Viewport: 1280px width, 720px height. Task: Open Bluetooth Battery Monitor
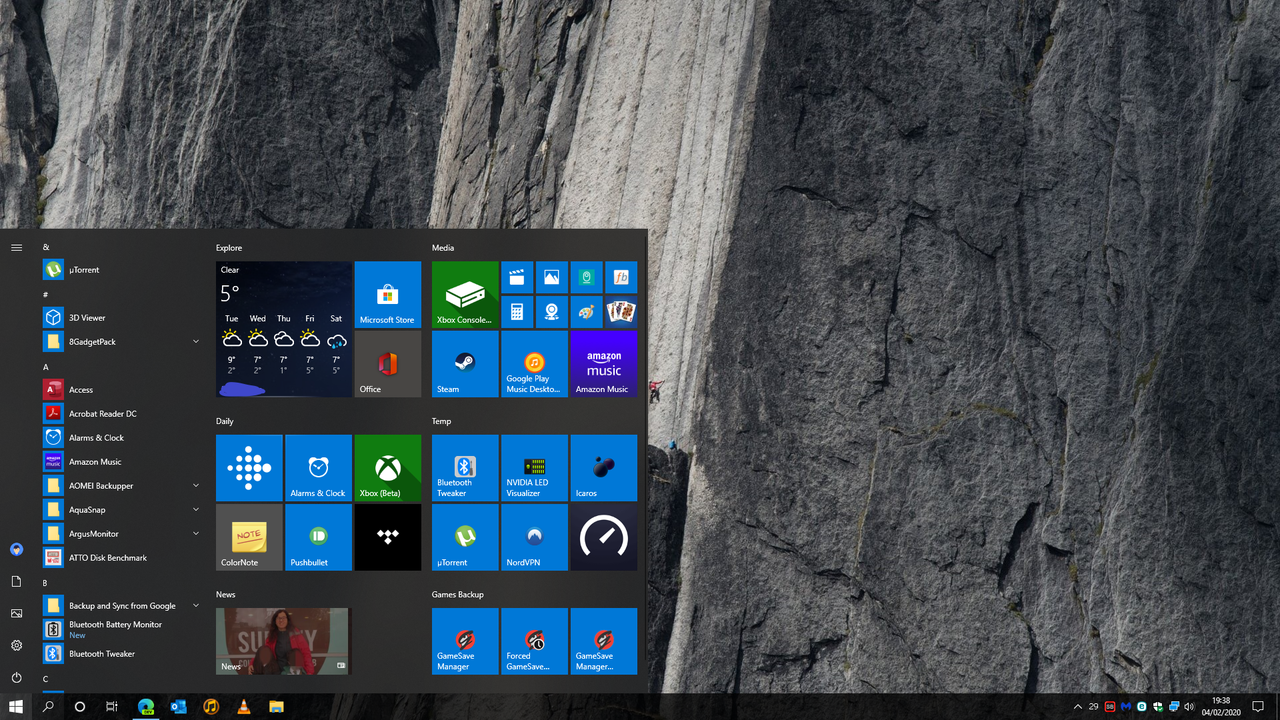coord(120,630)
